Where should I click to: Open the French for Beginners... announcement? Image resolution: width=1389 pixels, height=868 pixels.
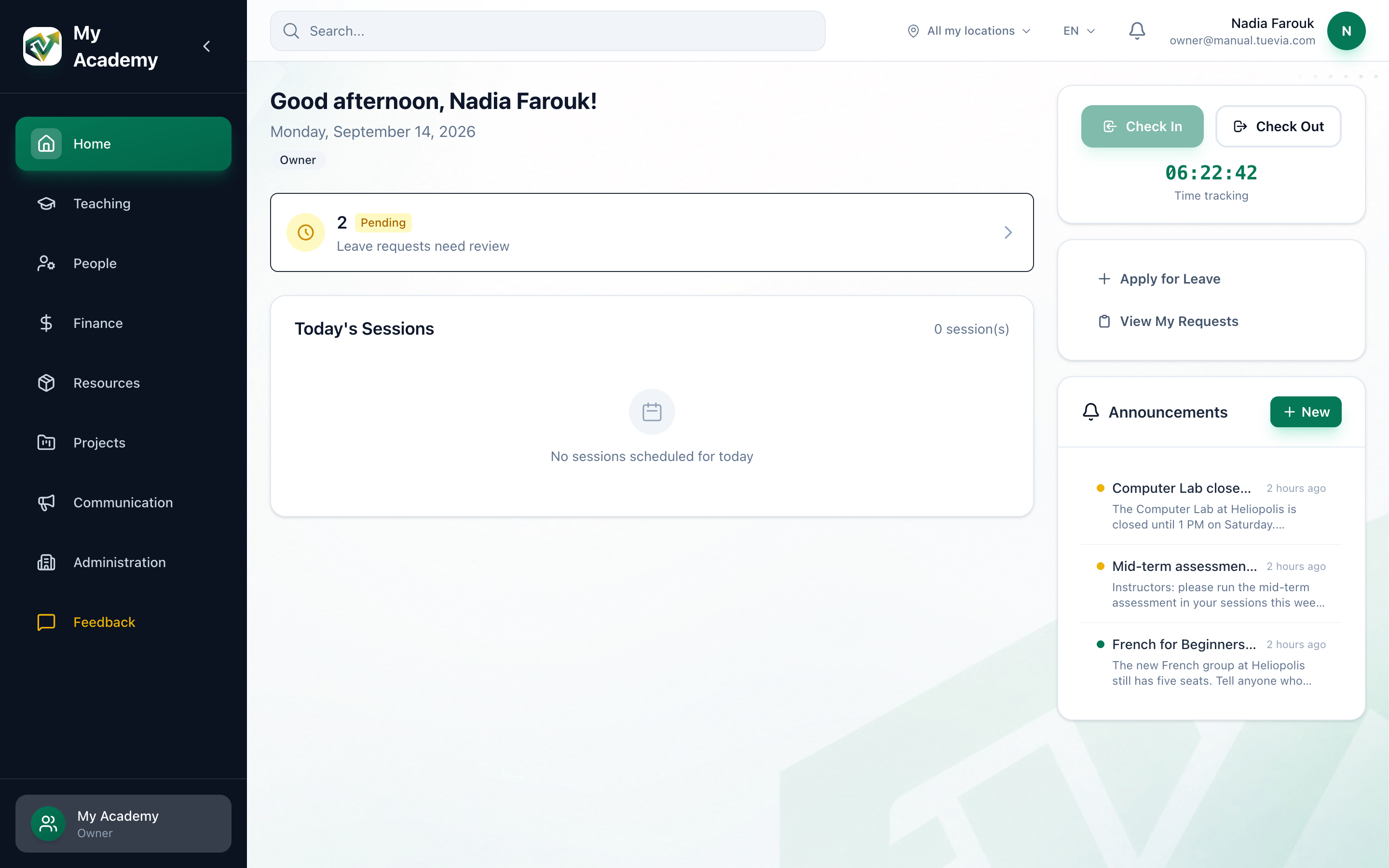1211,661
